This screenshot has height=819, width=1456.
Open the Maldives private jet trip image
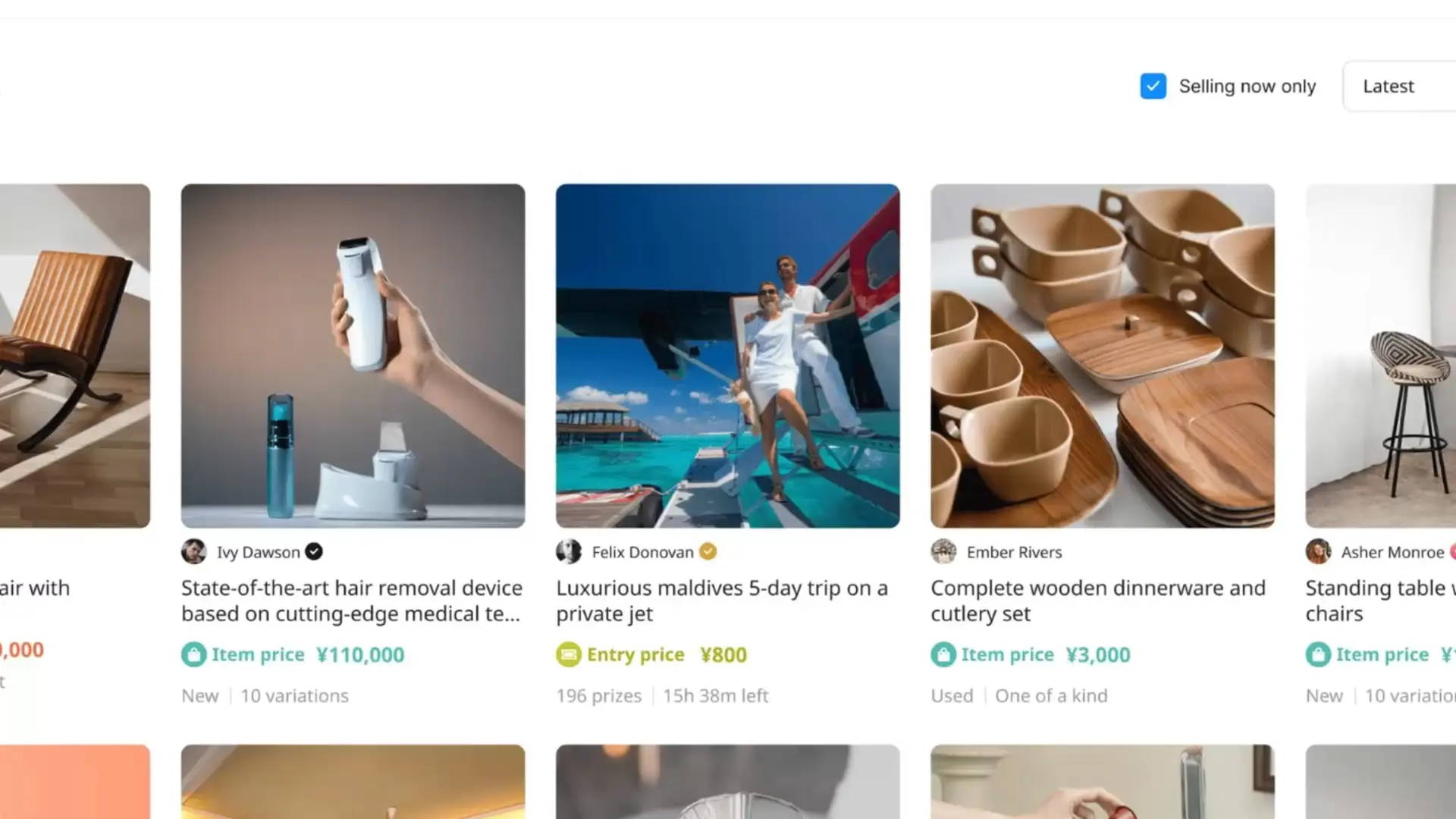pos(728,356)
